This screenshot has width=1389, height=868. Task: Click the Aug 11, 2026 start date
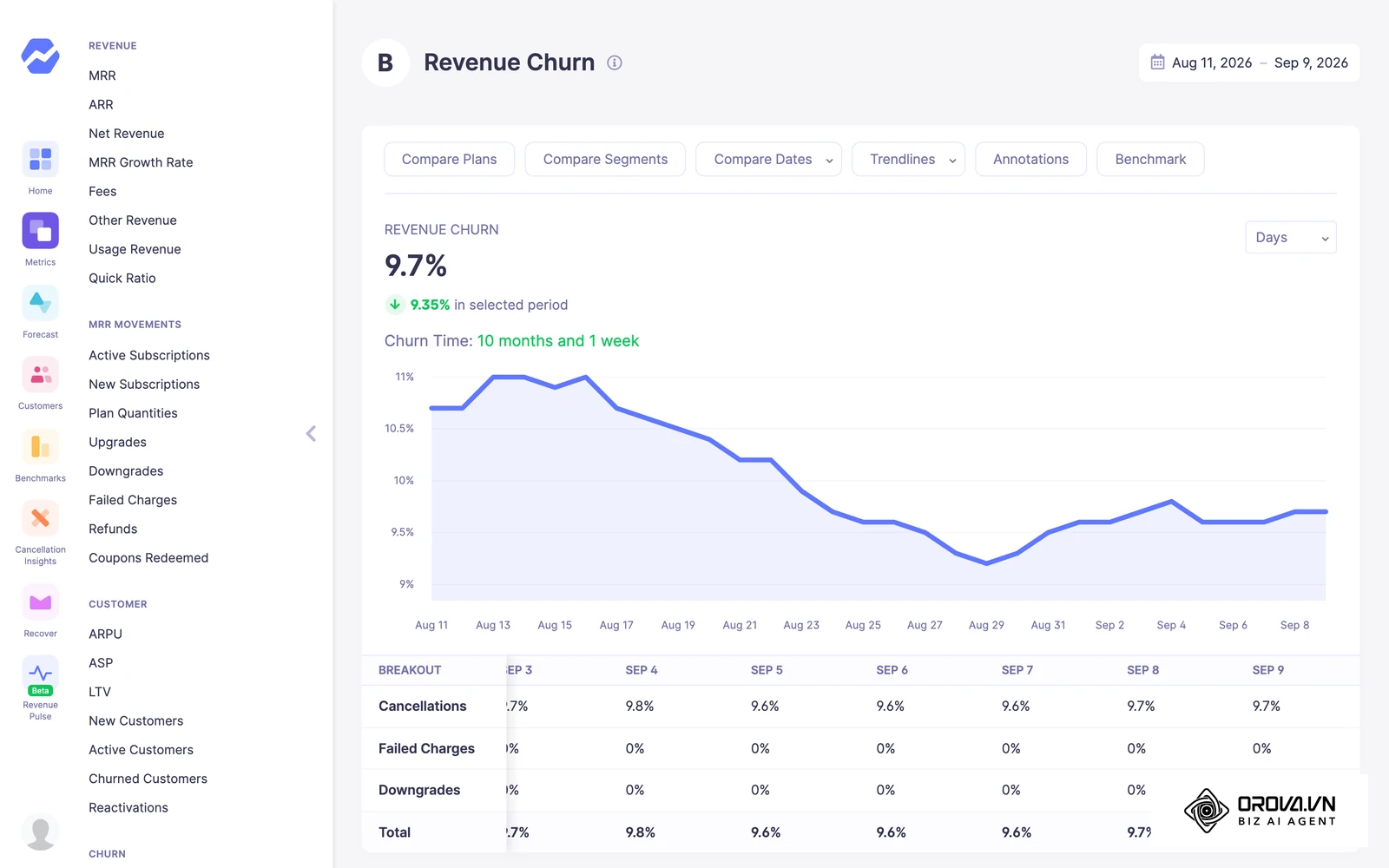point(1212,62)
